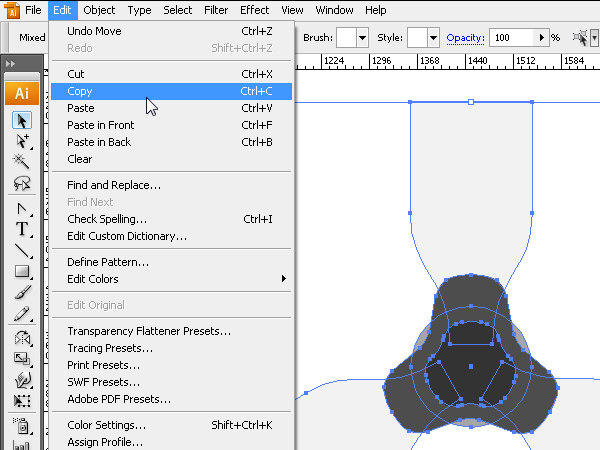Viewport: 600px width, 450px height.
Task: Open the Object menu
Action: 99,10
